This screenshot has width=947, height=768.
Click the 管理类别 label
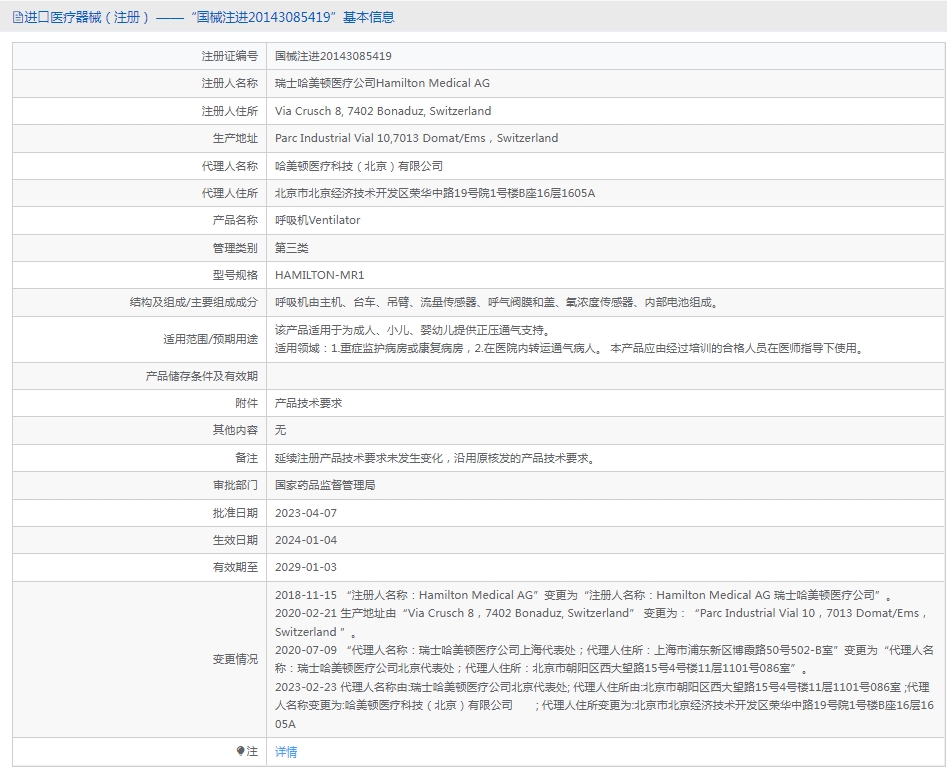235,248
